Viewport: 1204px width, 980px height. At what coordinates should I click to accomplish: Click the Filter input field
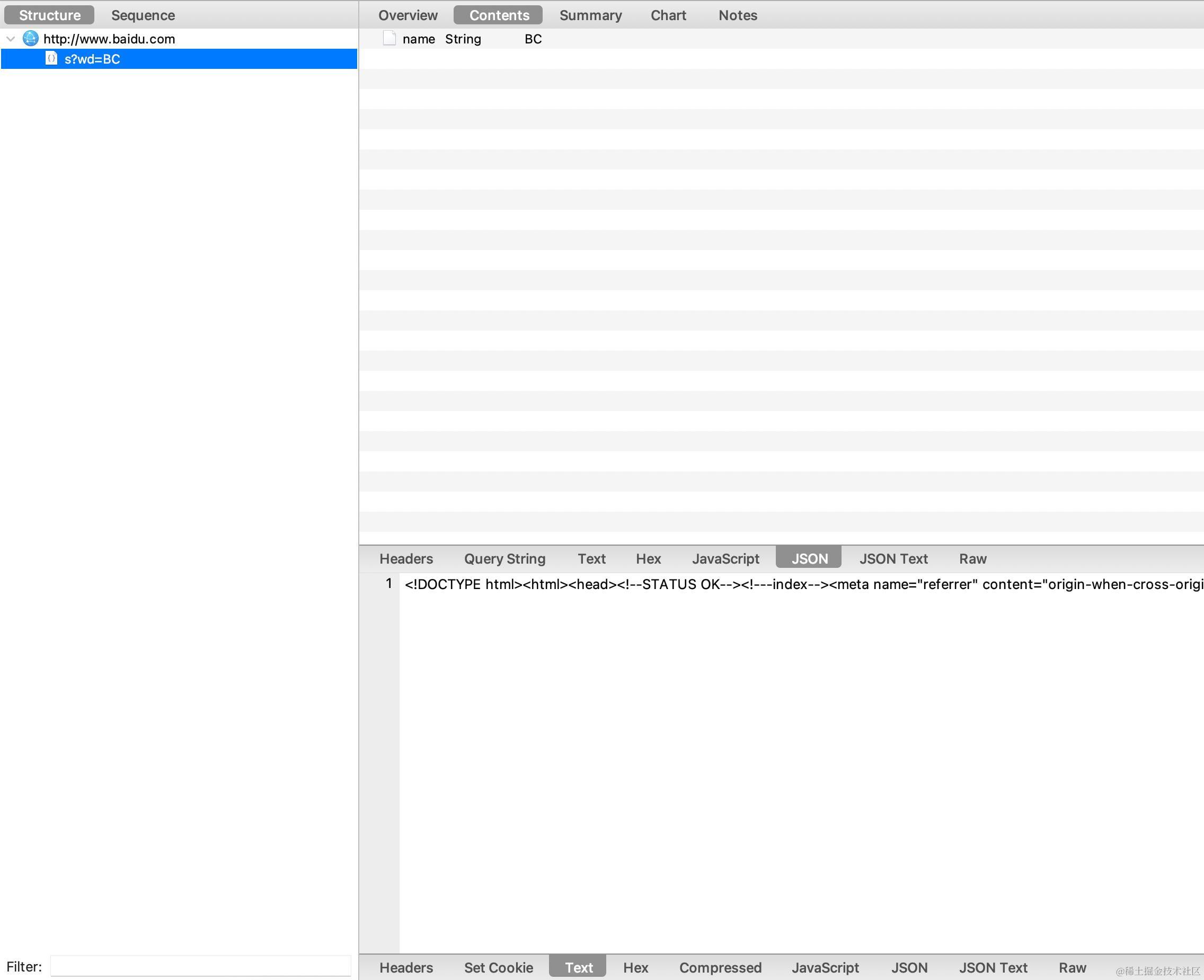[x=200, y=966]
